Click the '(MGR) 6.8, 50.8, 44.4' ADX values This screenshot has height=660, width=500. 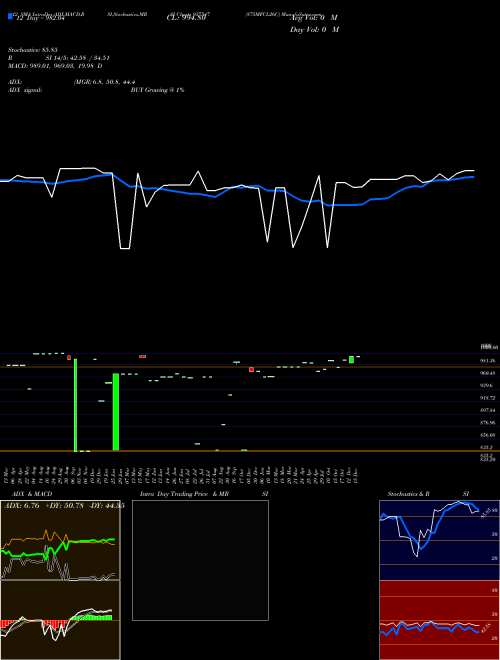pyautogui.click(x=104, y=82)
